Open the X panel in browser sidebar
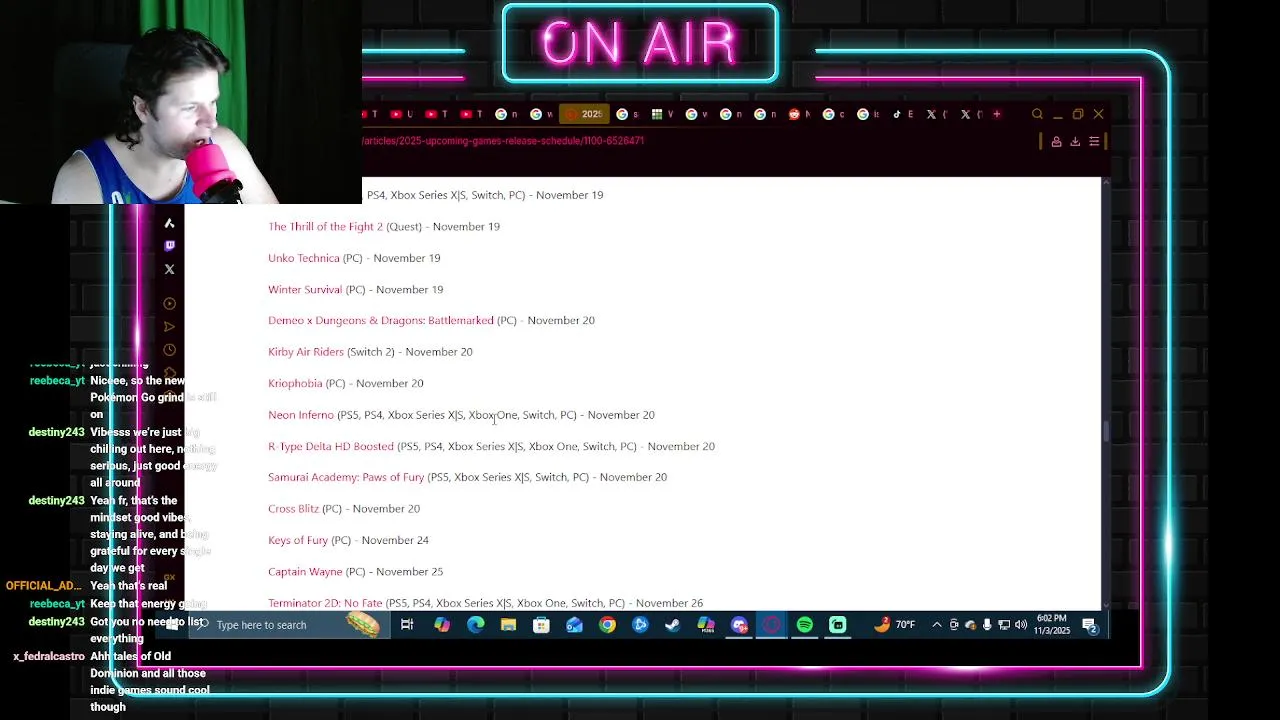The height and width of the screenshot is (720, 1280). coord(169,269)
